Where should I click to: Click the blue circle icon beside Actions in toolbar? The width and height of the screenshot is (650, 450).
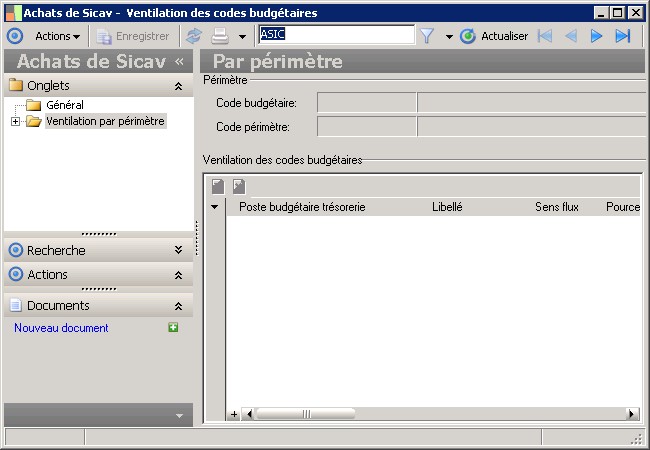click(x=15, y=36)
